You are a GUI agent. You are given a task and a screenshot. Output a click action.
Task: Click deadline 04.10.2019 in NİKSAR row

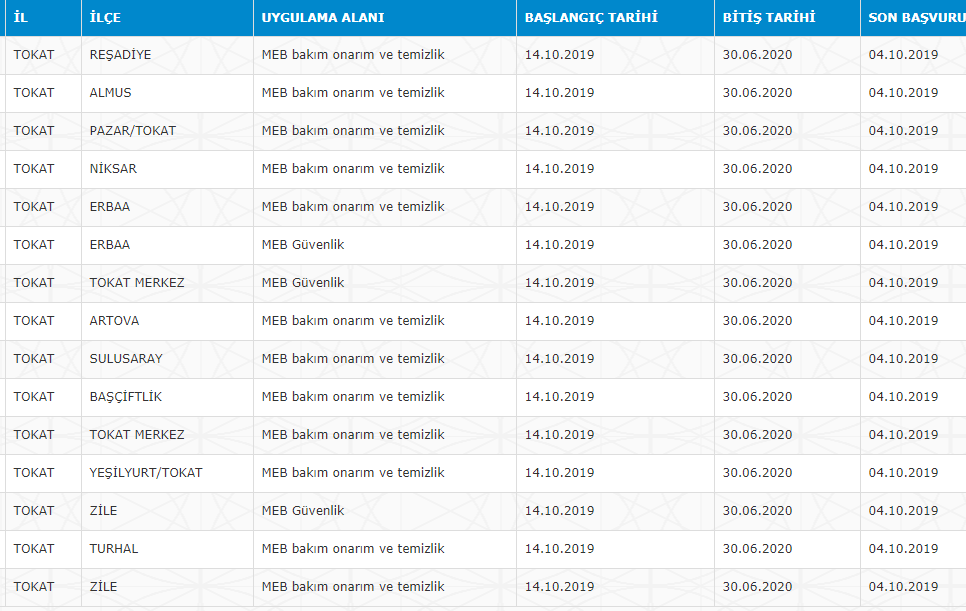tap(903, 169)
